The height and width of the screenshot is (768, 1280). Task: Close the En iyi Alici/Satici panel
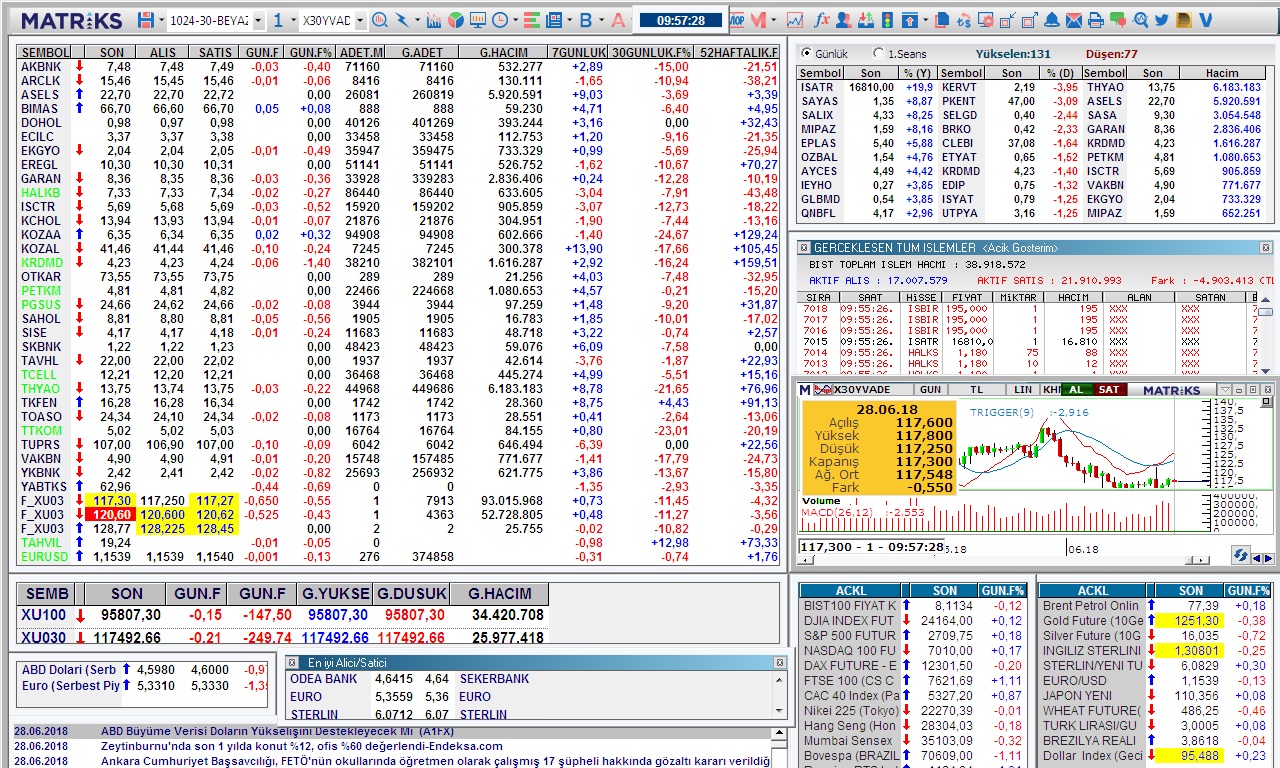[x=780, y=662]
